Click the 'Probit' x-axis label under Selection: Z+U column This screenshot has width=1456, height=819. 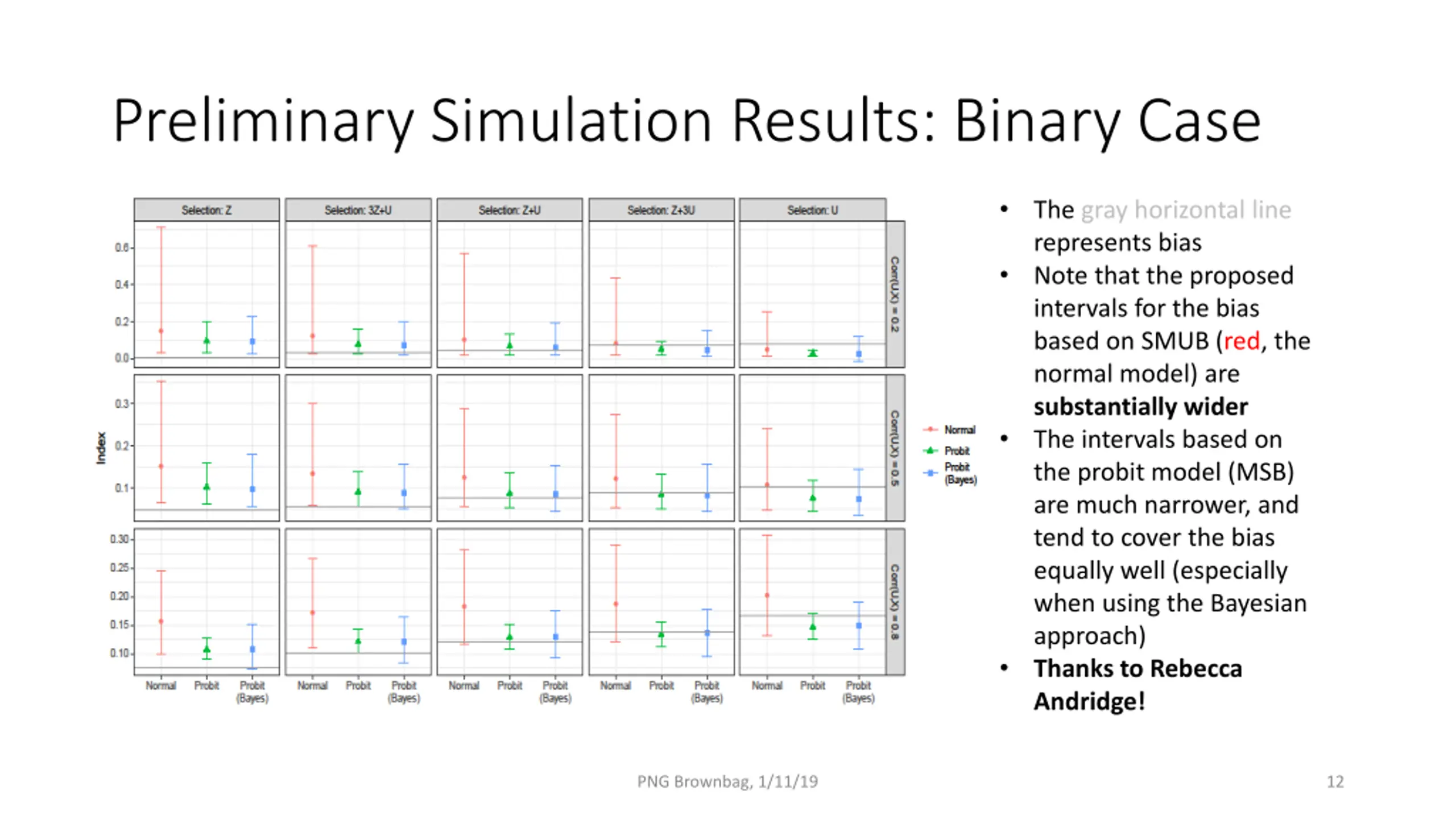[x=510, y=685]
